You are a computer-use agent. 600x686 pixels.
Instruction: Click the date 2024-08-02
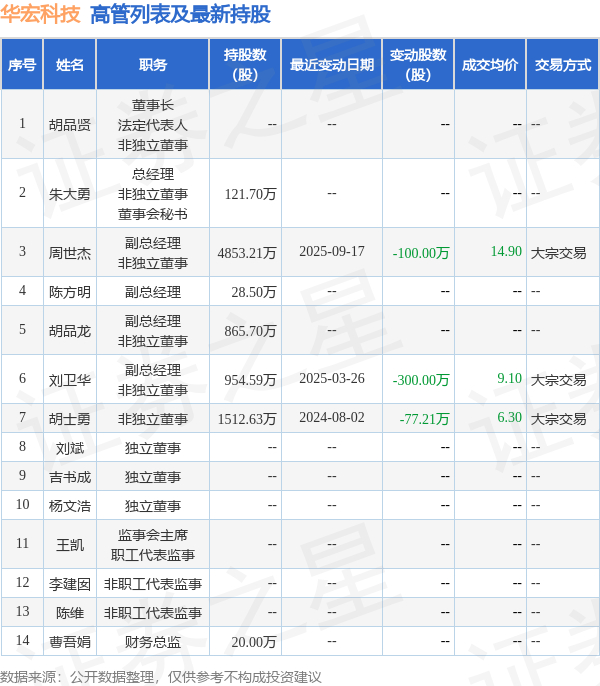pyautogui.click(x=332, y=417)
